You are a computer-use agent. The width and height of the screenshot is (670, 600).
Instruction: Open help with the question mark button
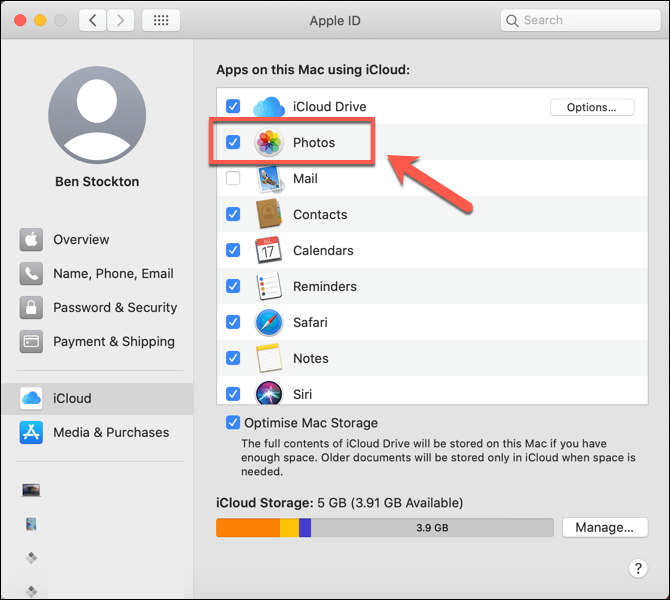pos(638,568)
